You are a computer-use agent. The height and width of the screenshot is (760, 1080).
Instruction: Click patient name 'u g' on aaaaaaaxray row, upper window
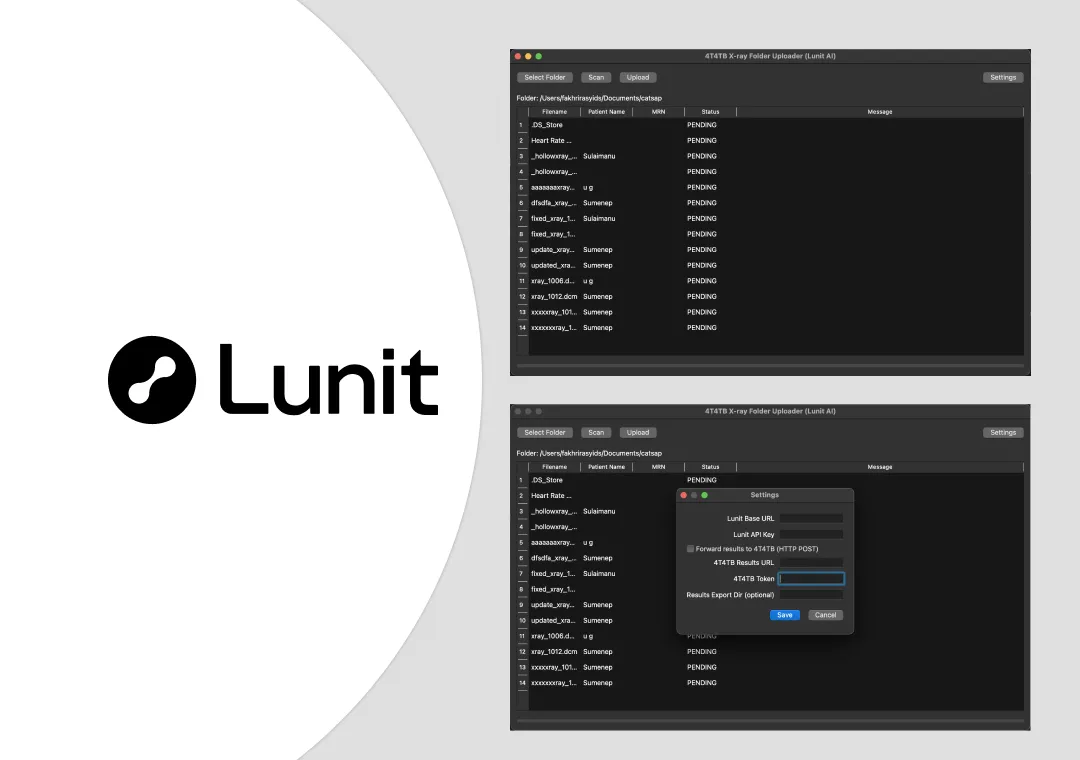588,187
